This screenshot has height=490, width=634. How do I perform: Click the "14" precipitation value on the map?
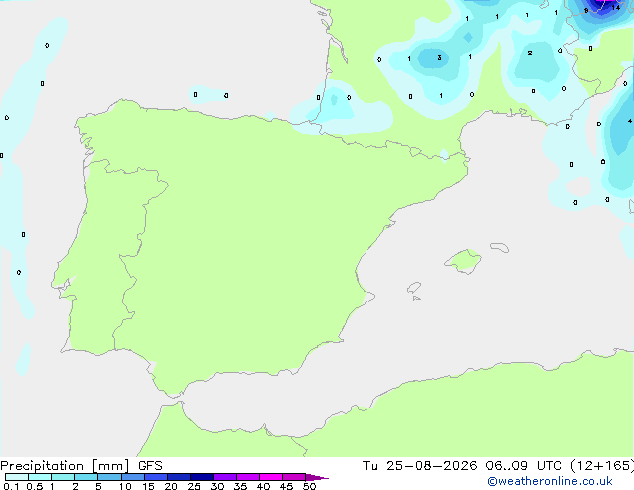(615, 8)
